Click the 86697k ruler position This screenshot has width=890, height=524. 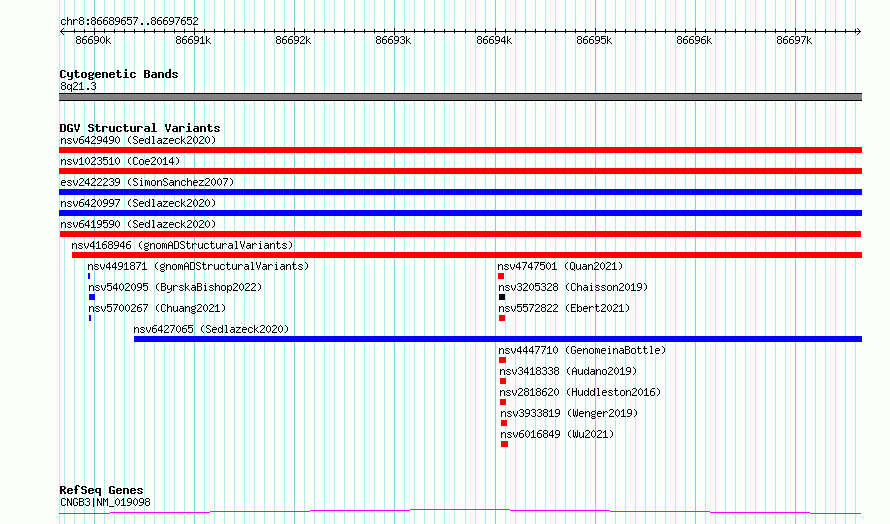click(794, 40)
